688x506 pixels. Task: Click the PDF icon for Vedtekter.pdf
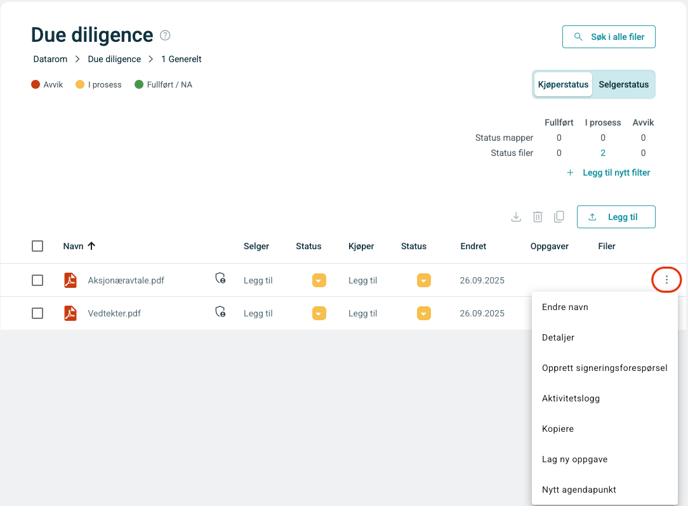tap(70, 313)
